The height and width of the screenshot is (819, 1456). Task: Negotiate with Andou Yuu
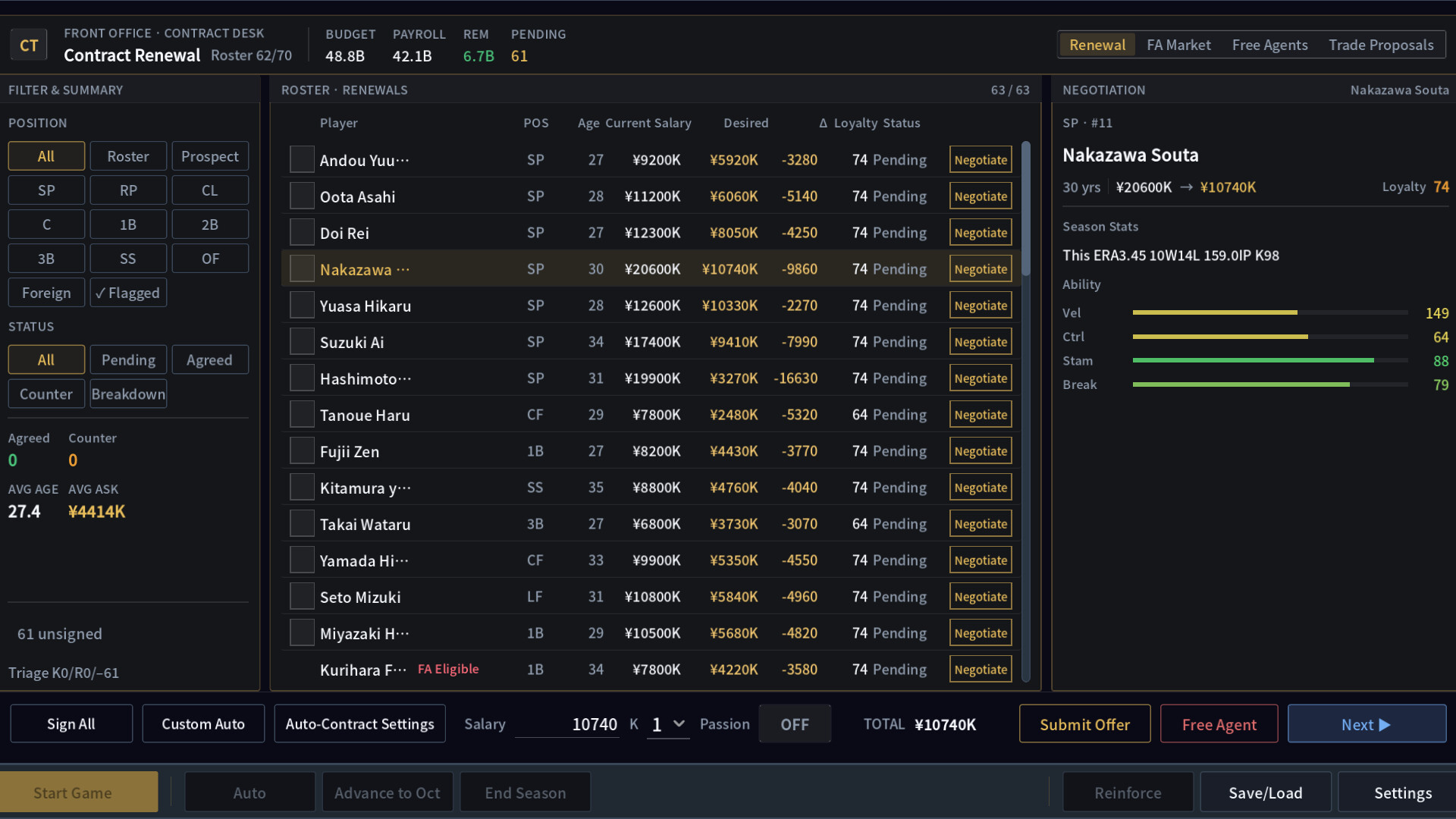pyautogui.click(x=981, y=160)
